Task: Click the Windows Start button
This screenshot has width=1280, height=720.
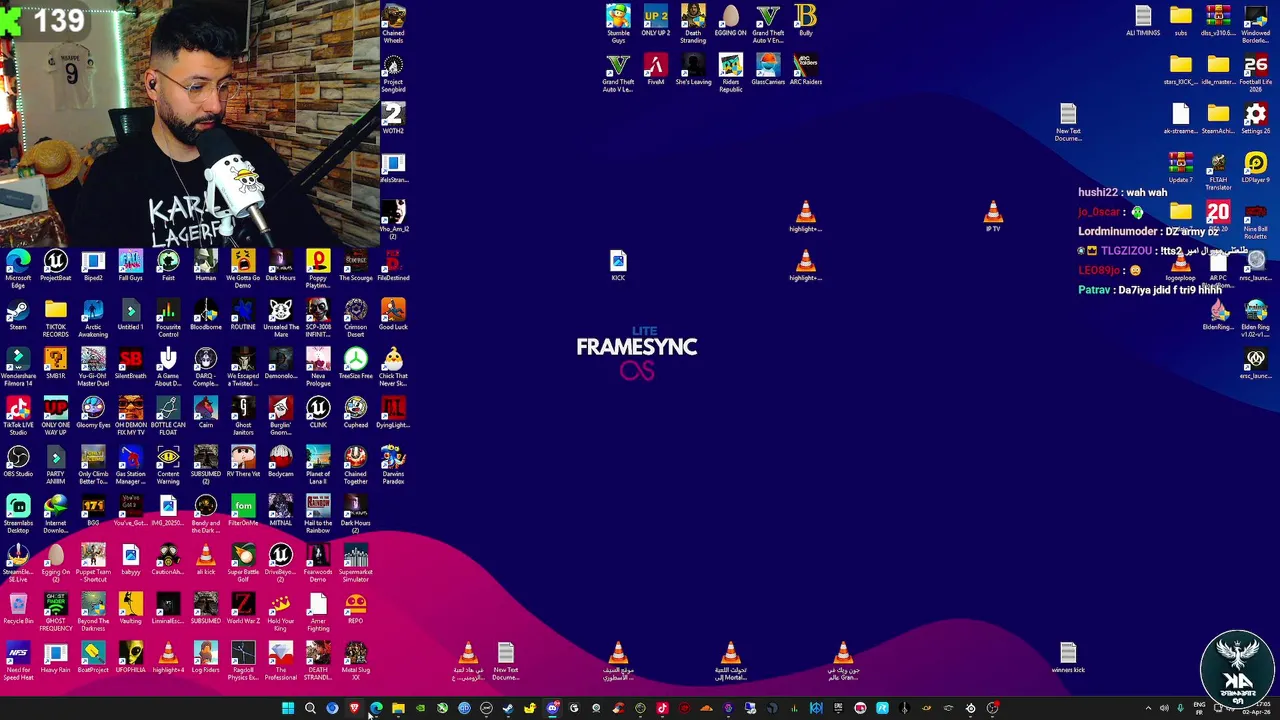Action: click(x=288, y=708)
